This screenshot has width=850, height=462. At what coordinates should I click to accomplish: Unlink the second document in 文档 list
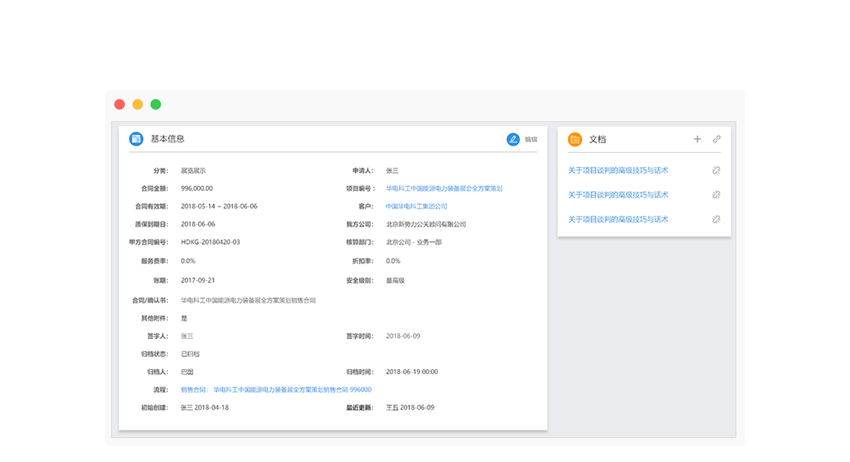click(716, 195)
